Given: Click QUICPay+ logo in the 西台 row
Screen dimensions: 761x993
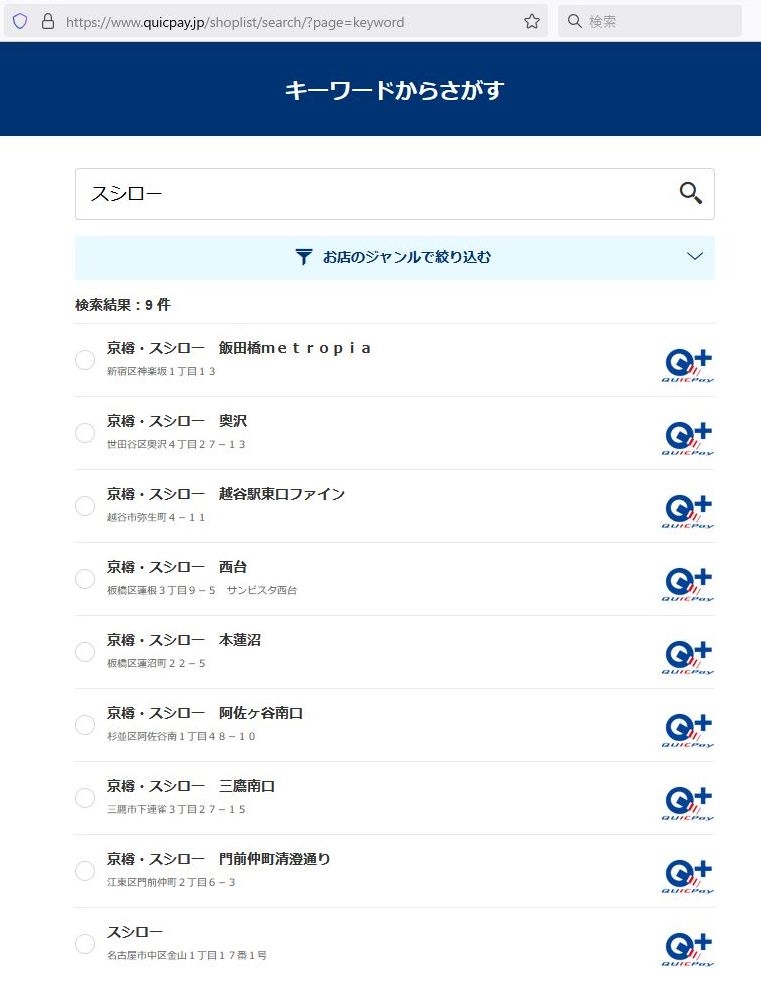Looking at the screenshot, I should 688,584.
